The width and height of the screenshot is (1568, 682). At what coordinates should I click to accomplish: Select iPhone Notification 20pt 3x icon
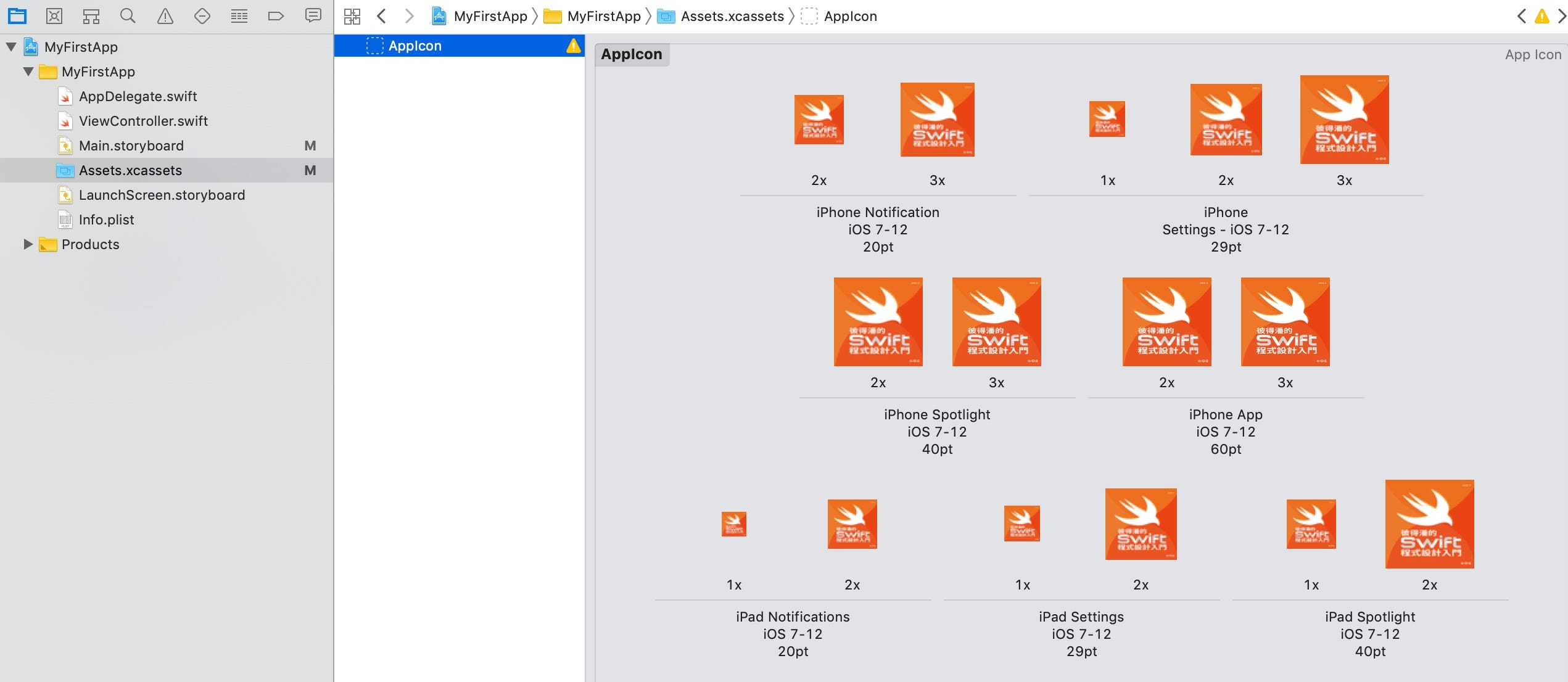(937, 120)
